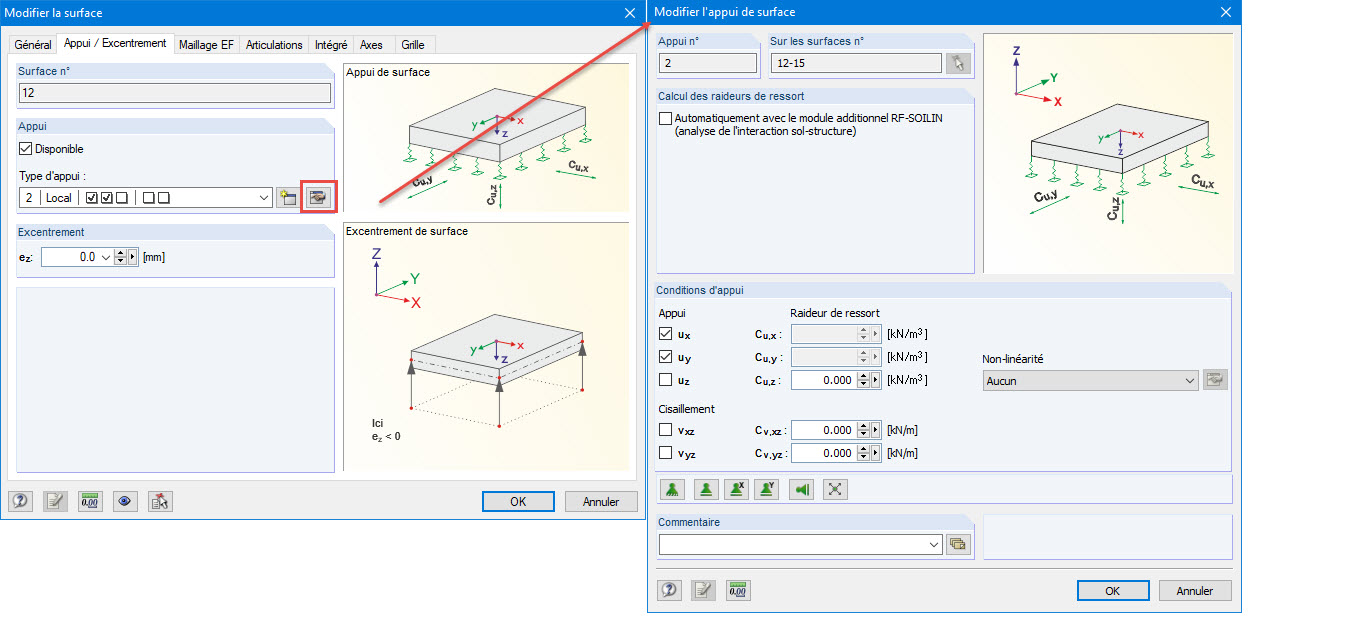Expand the Commentaire dropdown
The image size is (1350, 644).
coord(934,545)
